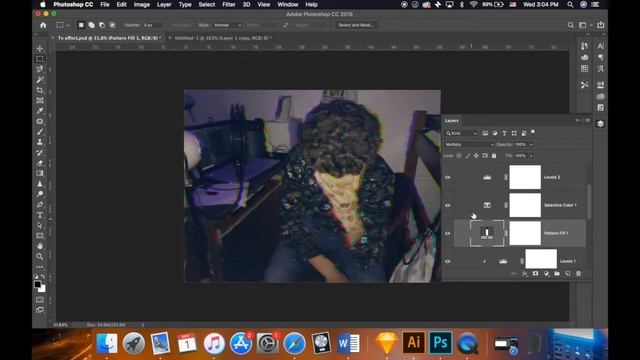Select the Dodge tool

pos(40,194)
